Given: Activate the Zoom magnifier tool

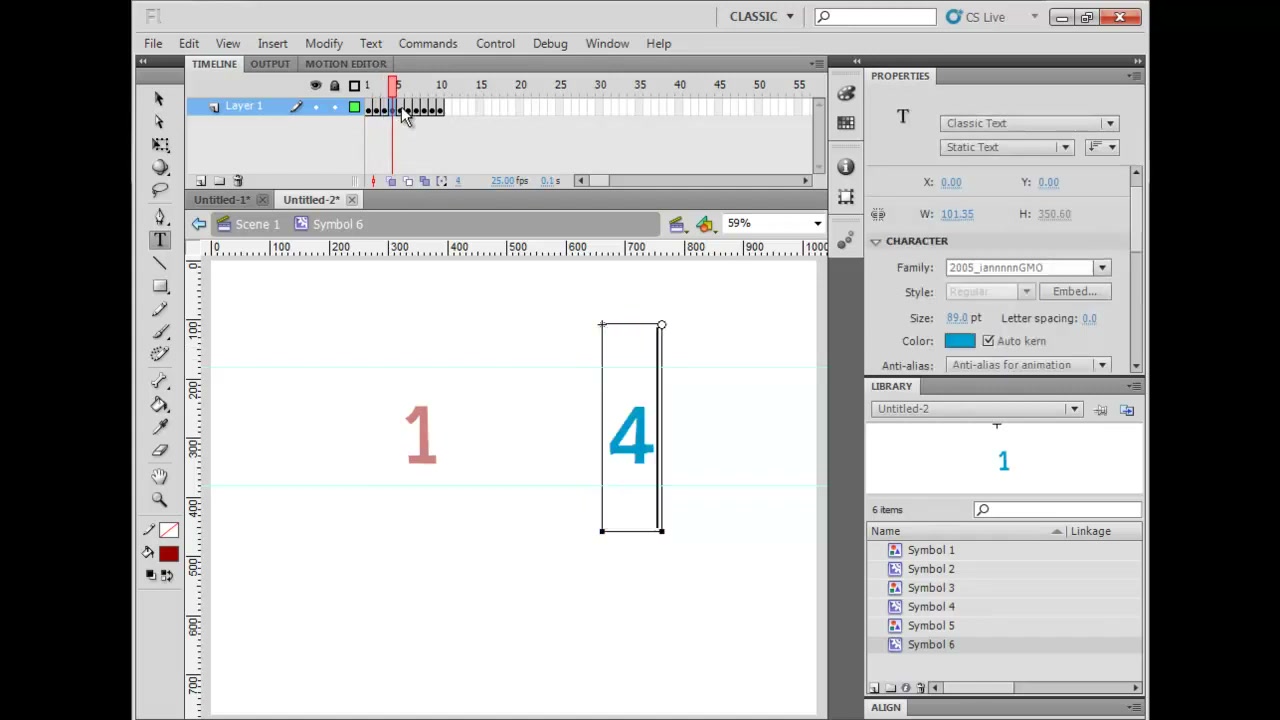Looking at the screenshot, I should (x=160, y=500).
